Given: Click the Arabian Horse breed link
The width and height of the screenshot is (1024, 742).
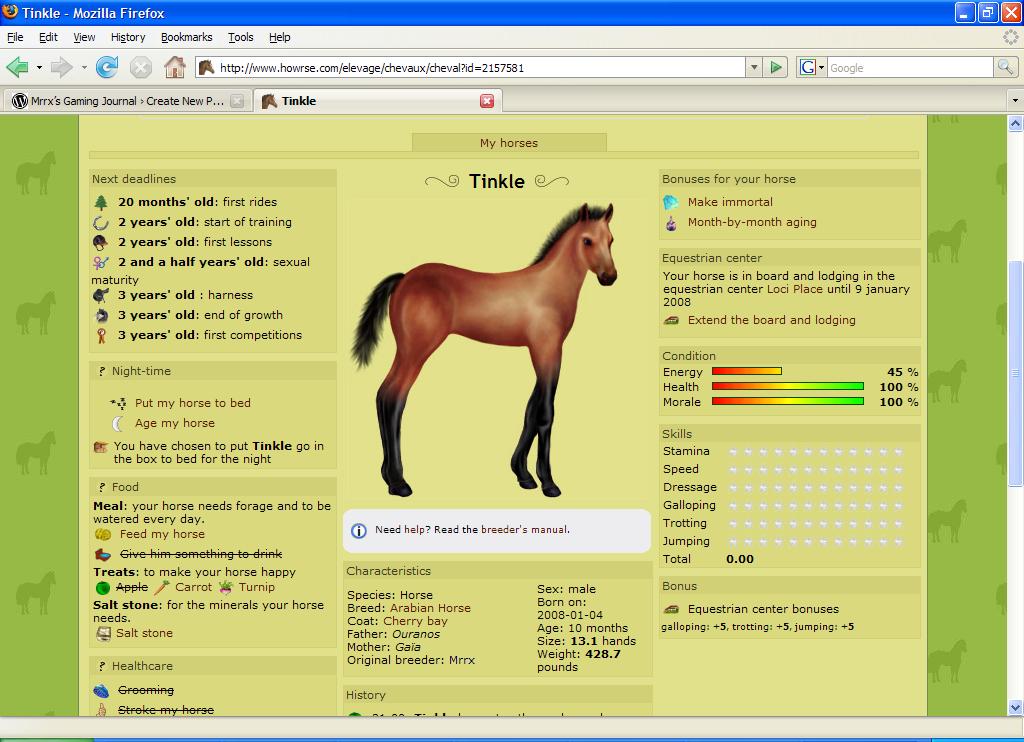Looking at the screenshot, I should pyautogui.click(x=430, y=608).
